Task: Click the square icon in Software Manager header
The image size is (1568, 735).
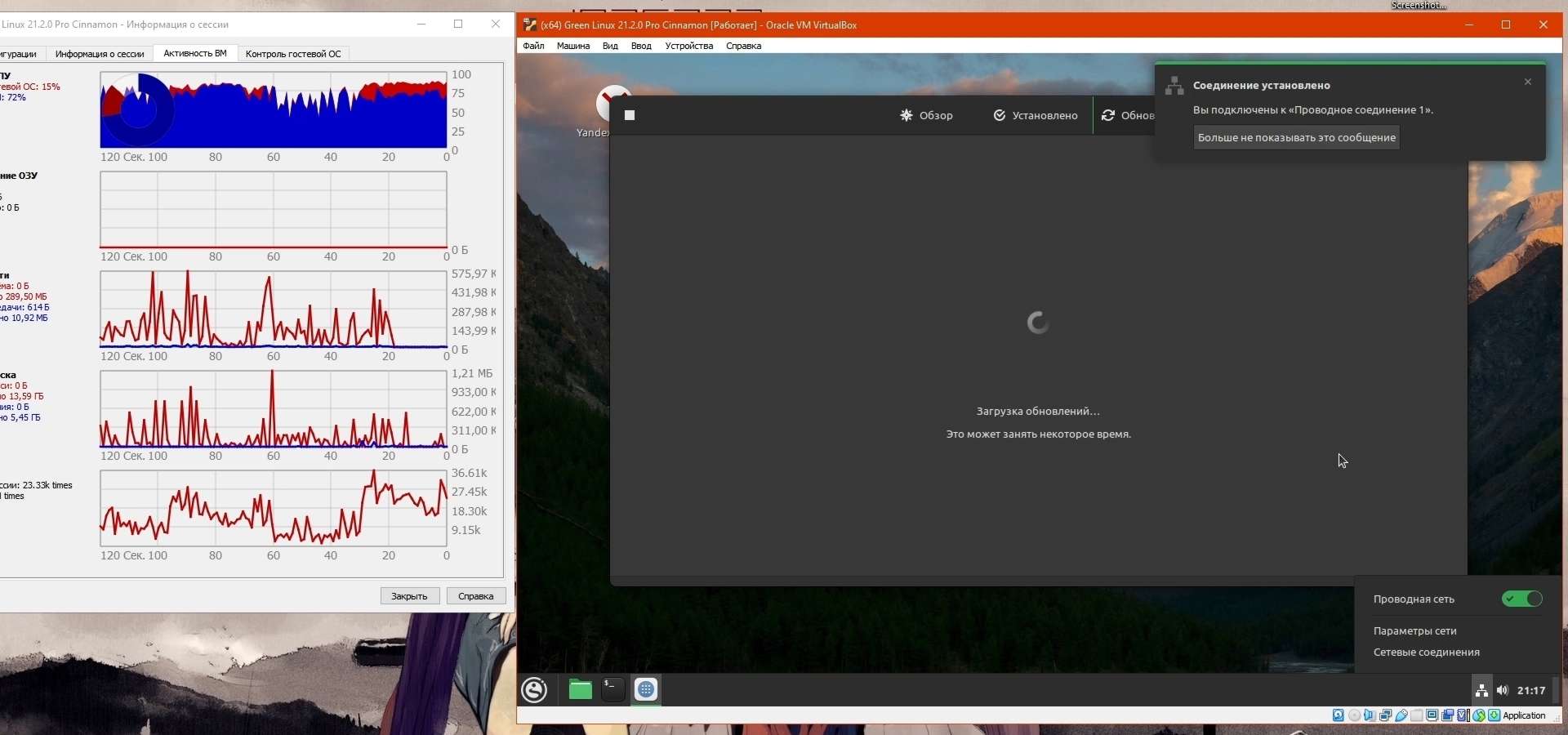Action: (x=630, y=115)
